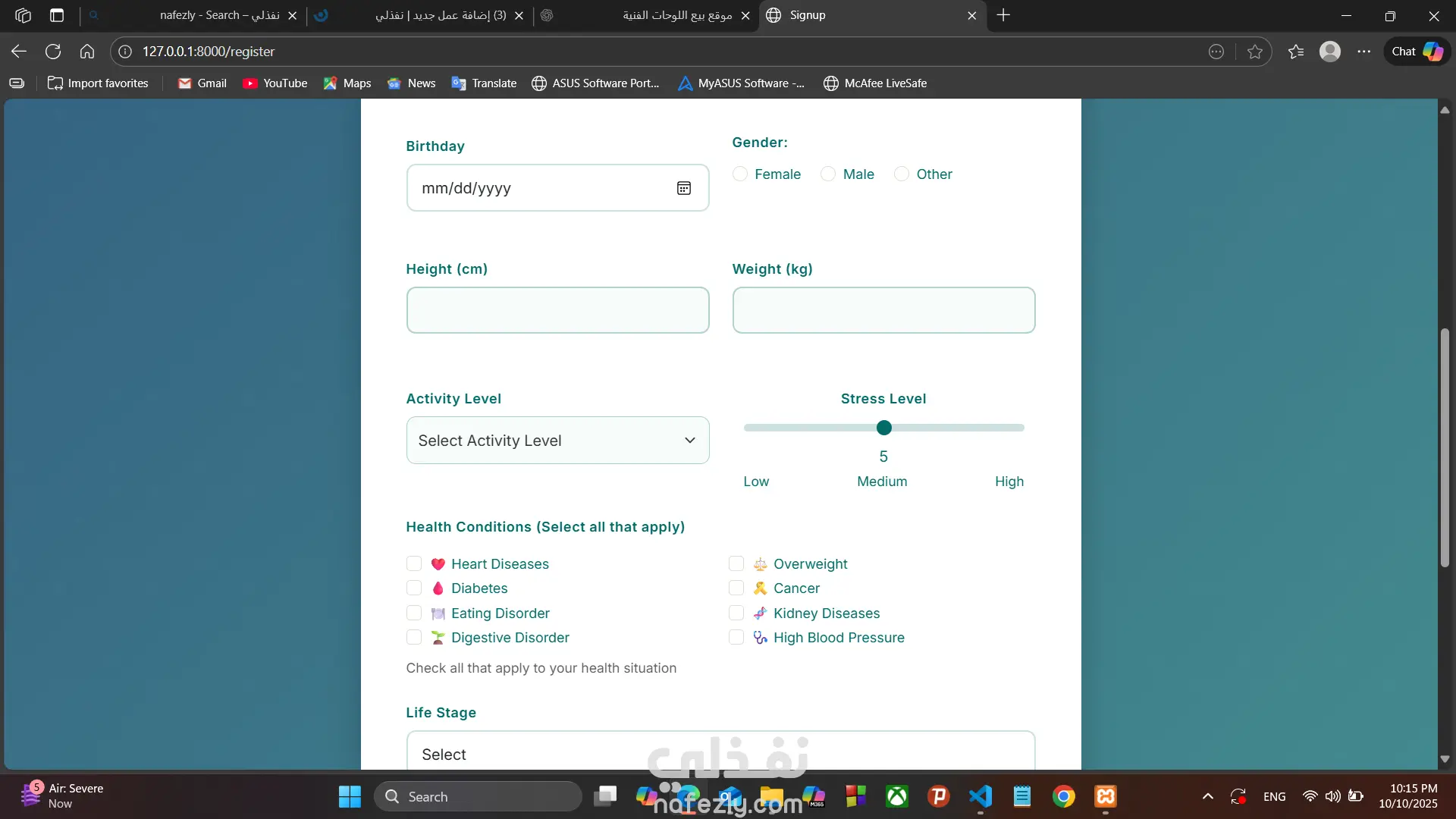Select the Female gender option
This screenshot has height=819, width=1456.
pyautogui.click(x=740, y=174)
